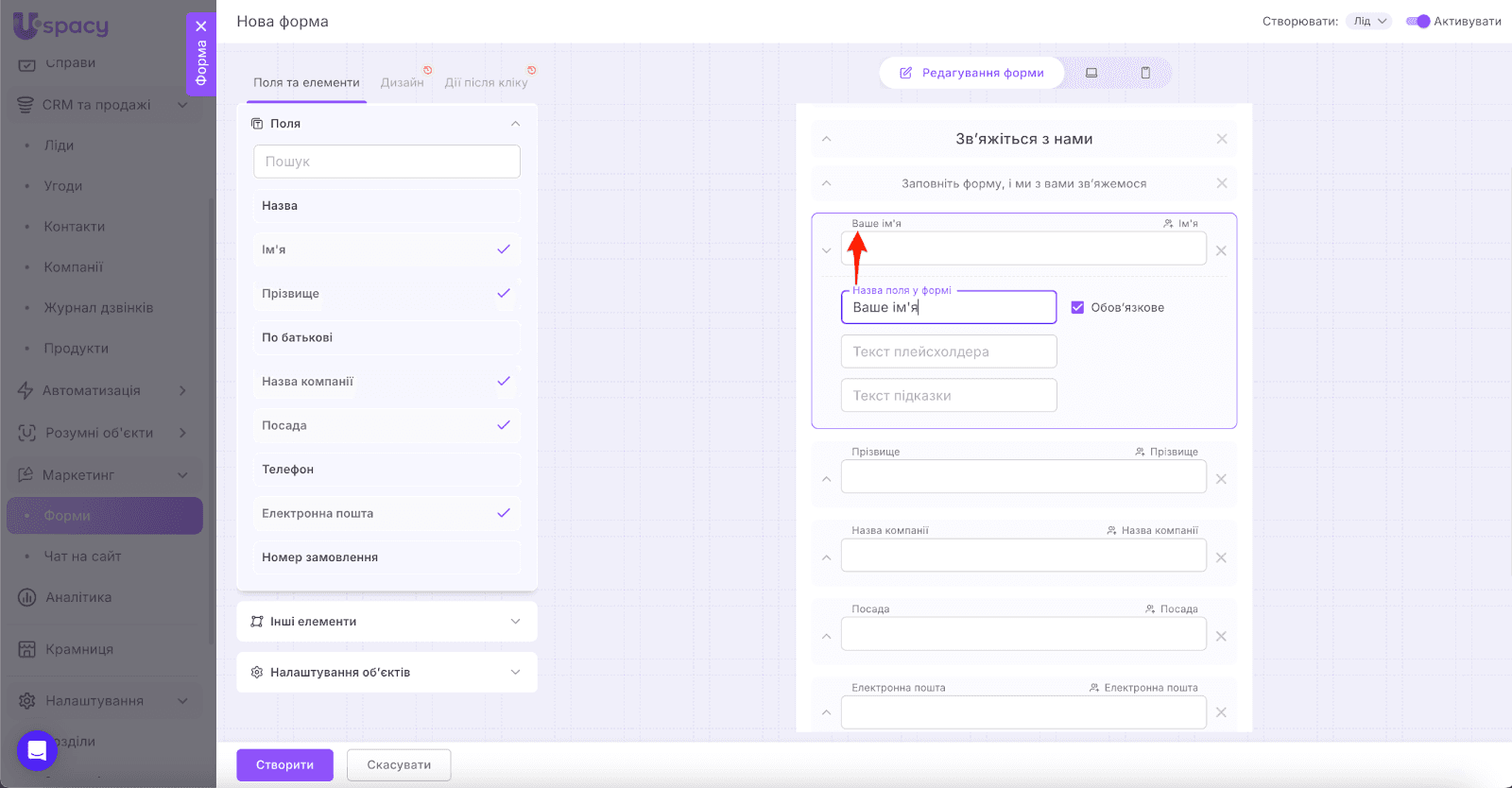The width and height of the screenshot is (1512, 788).
Task: Remove the Назва компанії form field
Action: 1221,558
